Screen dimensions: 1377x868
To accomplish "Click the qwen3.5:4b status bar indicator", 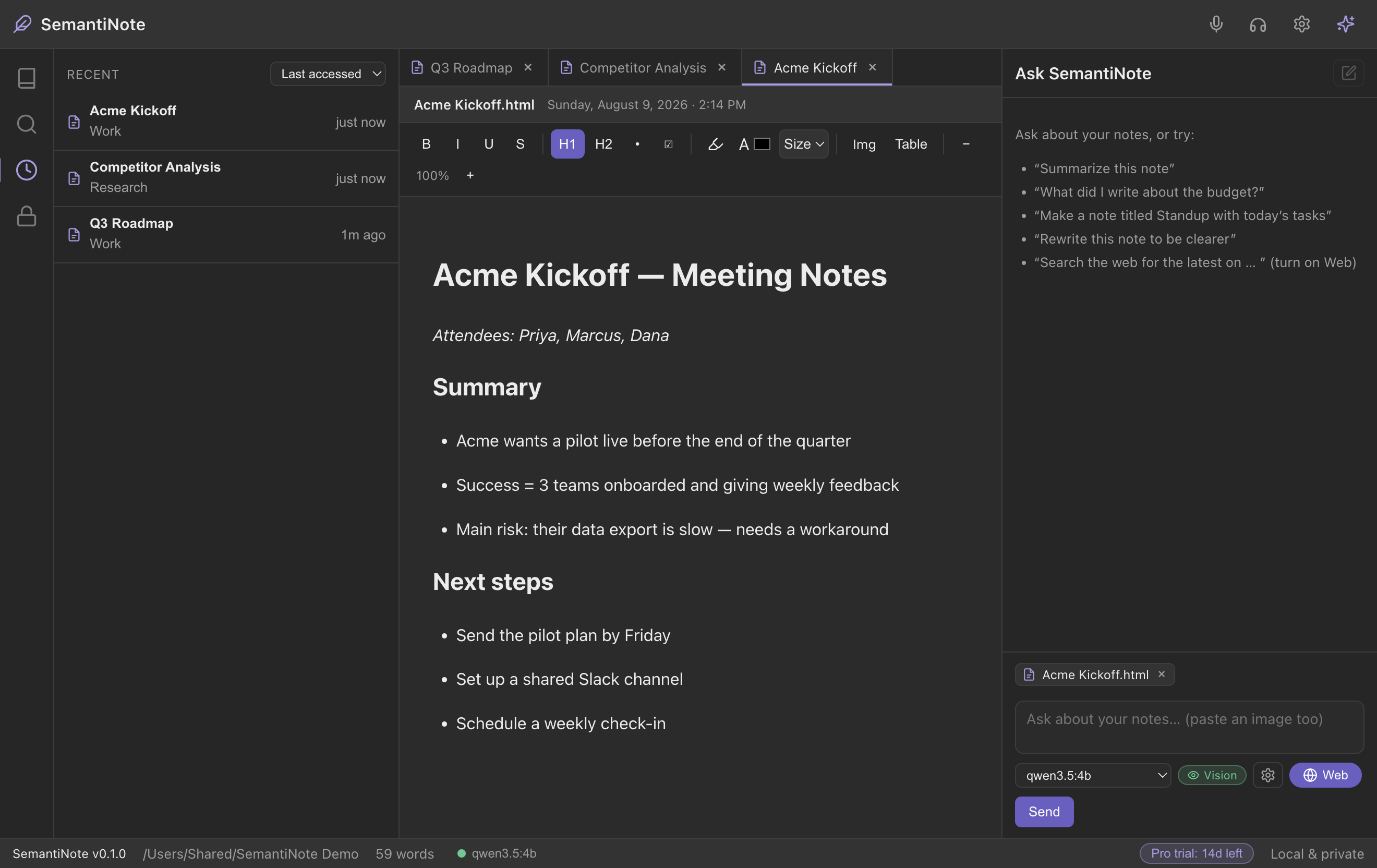I will pyautogui.click(x=497, y=853).
